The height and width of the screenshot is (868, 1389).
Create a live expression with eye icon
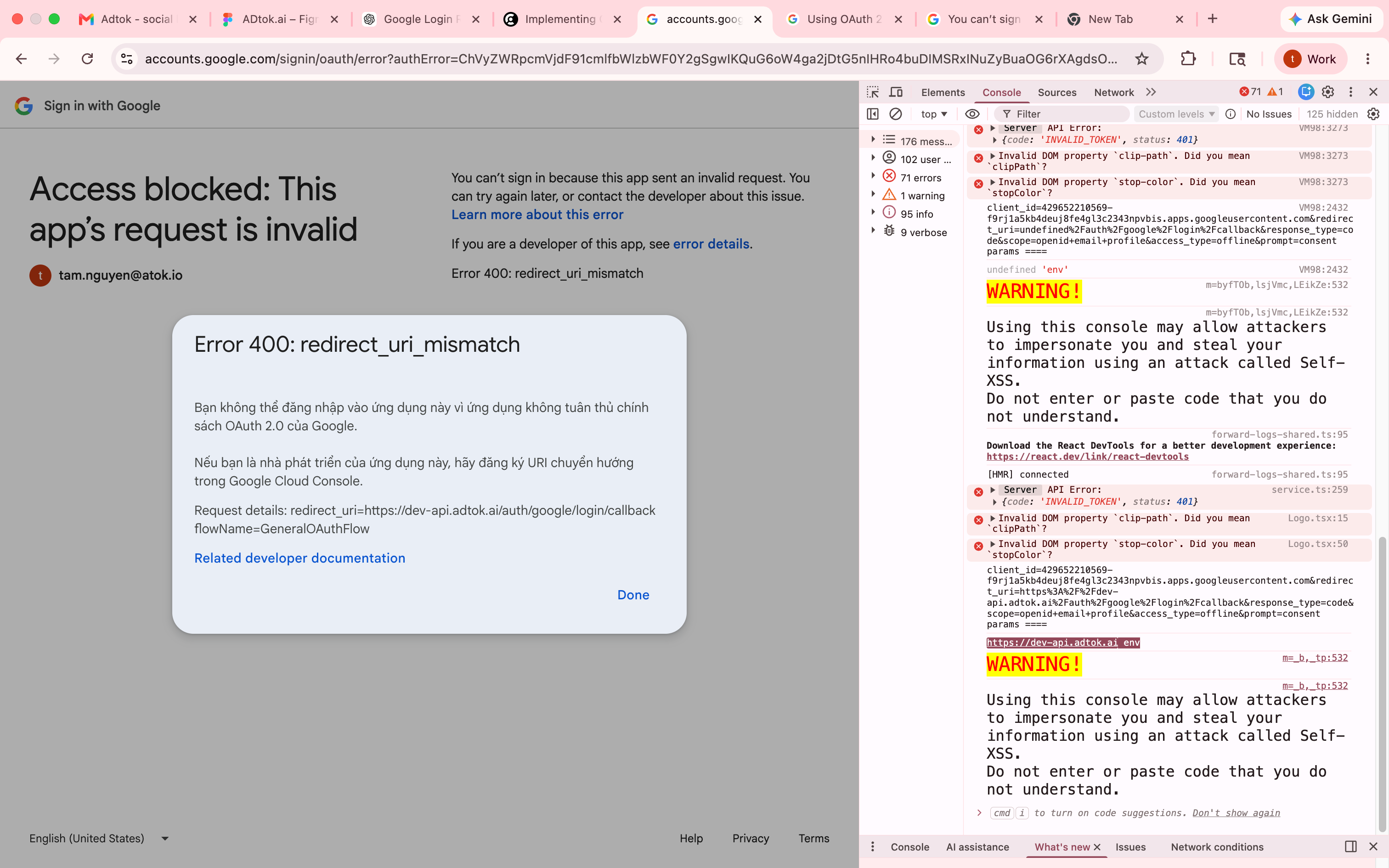(972, 114)
